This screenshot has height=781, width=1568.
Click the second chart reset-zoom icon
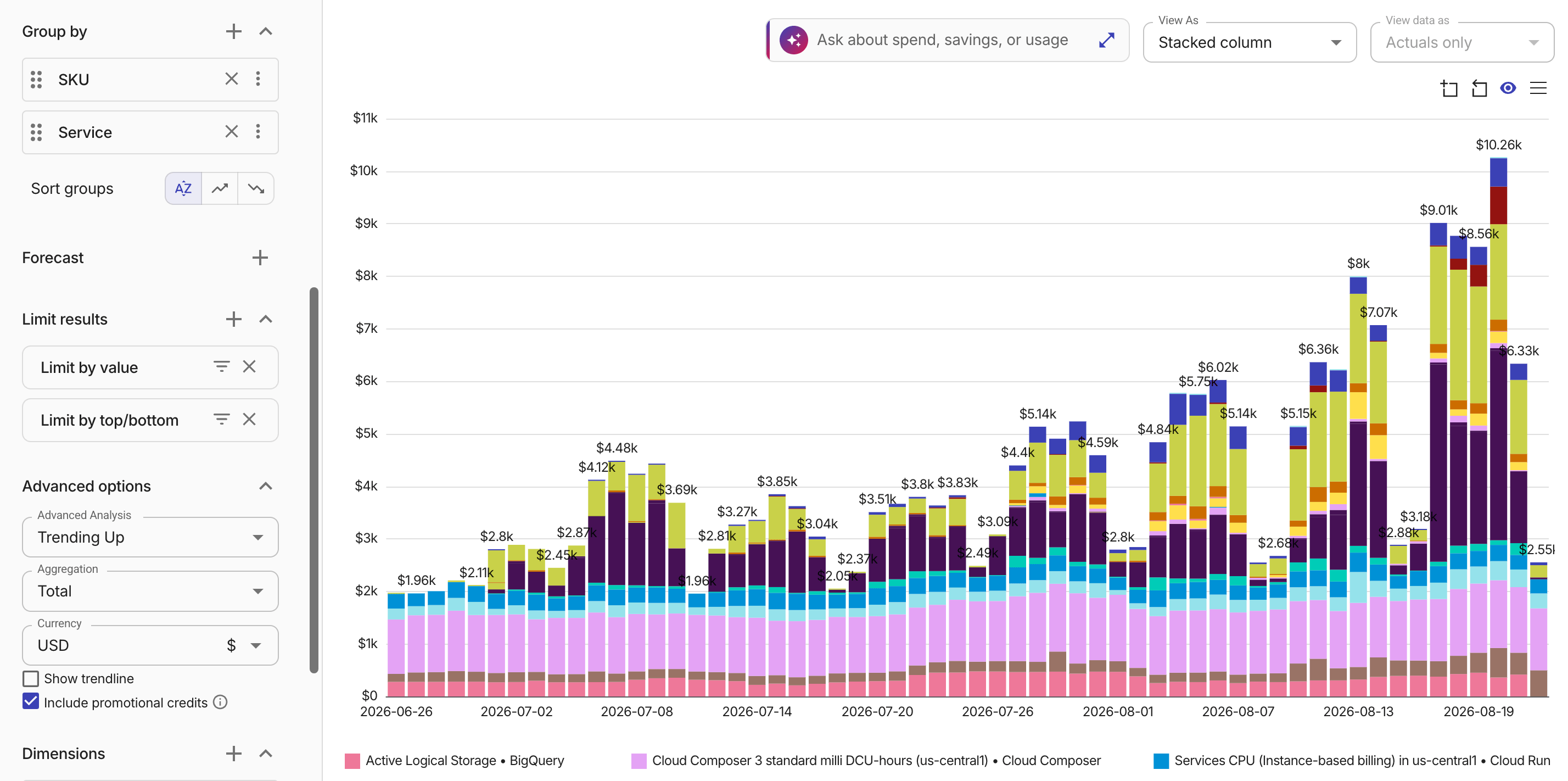click(x=1479, y=89)
